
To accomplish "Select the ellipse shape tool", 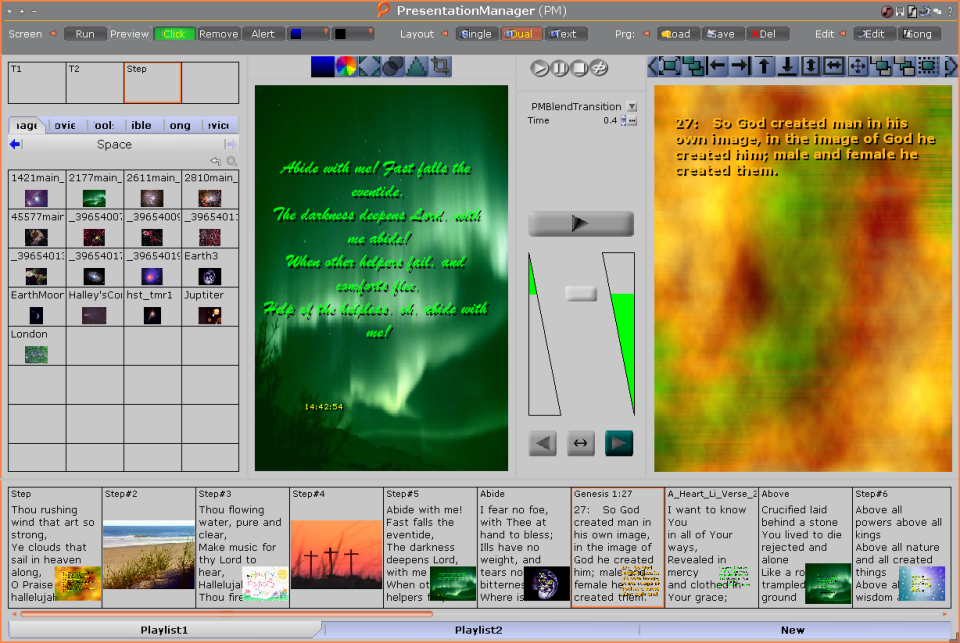I will [392, 67].
